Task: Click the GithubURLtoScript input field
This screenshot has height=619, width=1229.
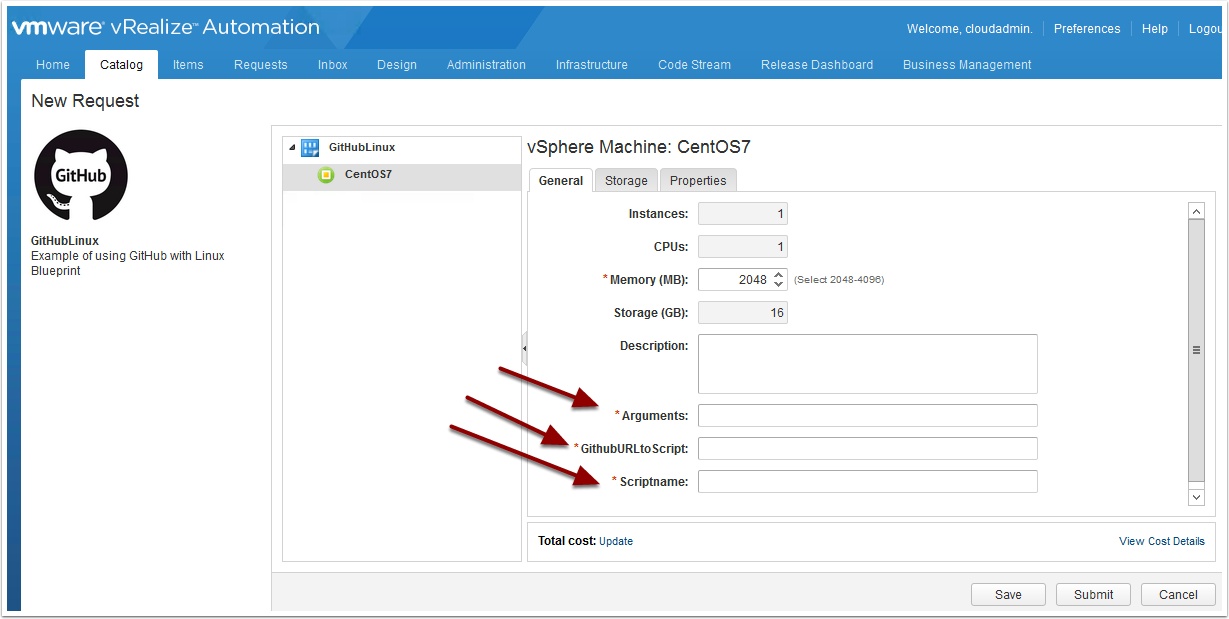Action: [x=868, y=448]
